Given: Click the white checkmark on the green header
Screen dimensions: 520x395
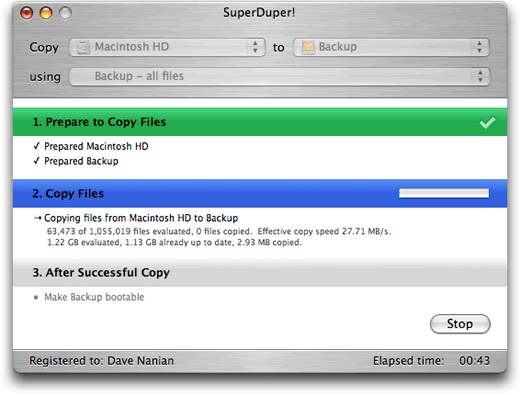Looking at the screenshot, I should (487, 122).
